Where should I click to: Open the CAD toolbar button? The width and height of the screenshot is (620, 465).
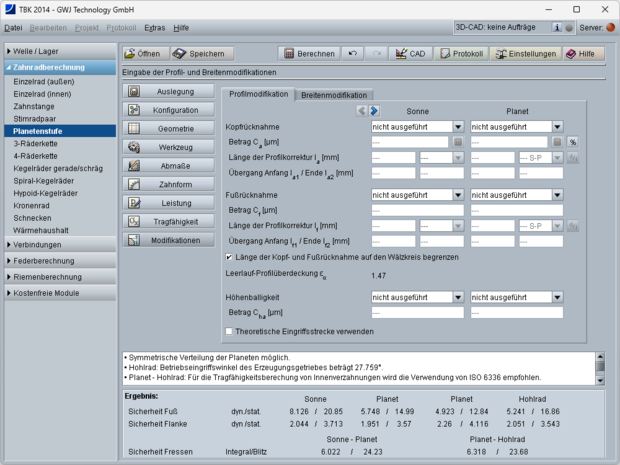[408, 53]
